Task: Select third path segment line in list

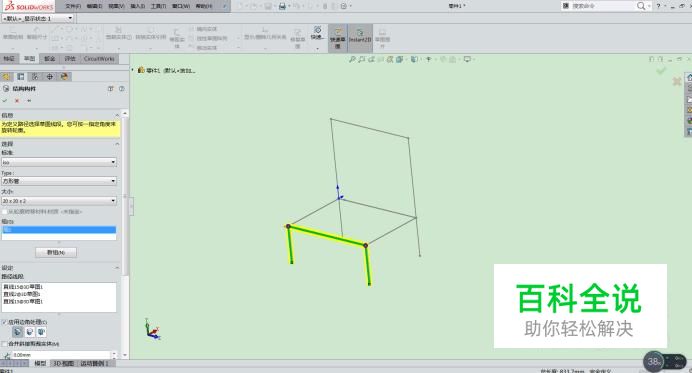Action: click(23, 301)
